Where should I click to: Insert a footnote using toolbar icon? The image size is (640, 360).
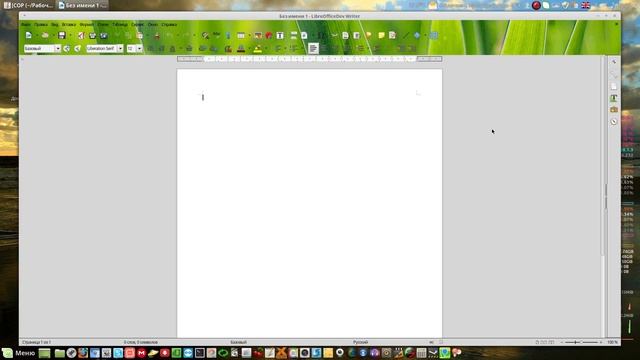[345, 36]
